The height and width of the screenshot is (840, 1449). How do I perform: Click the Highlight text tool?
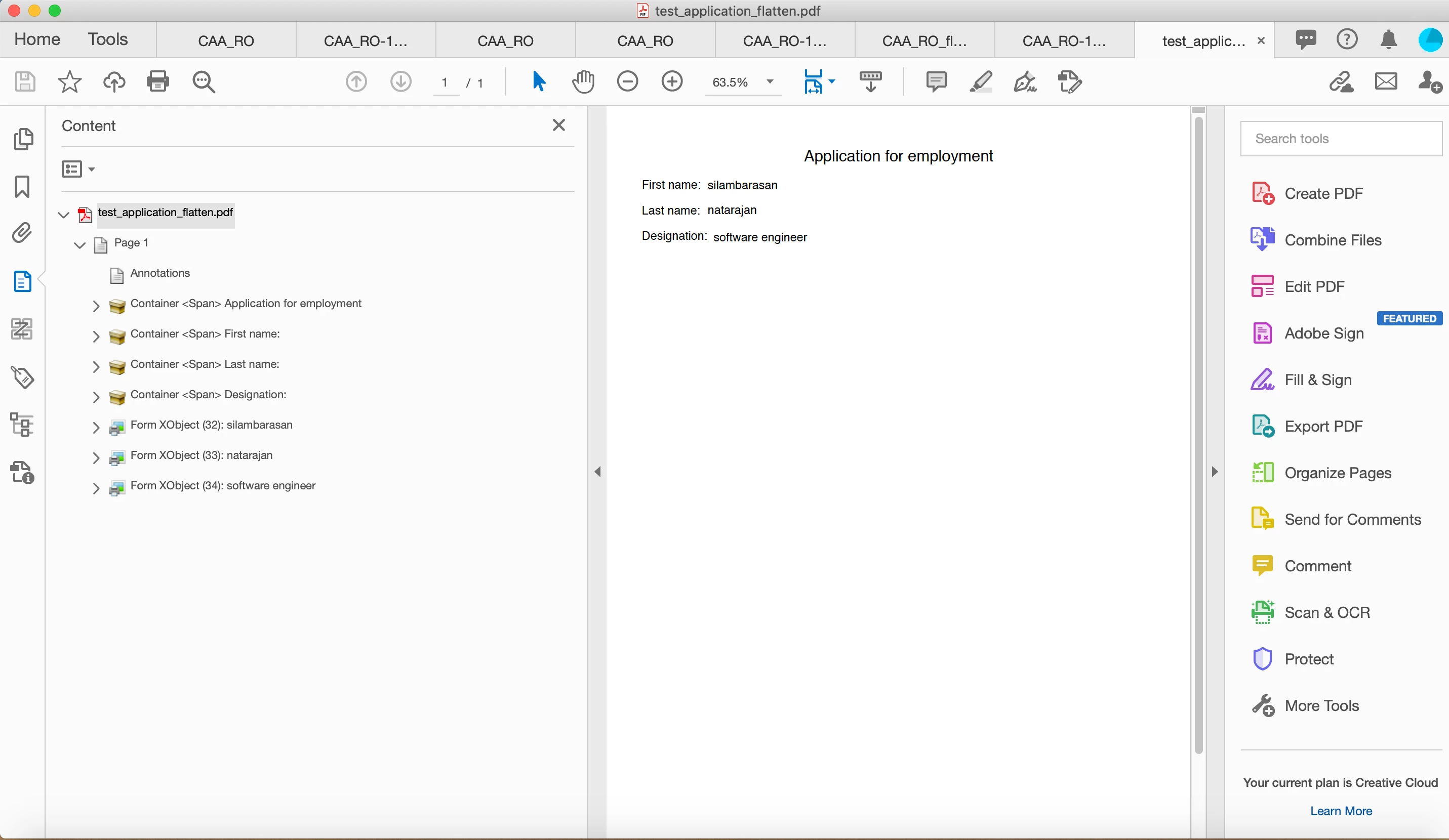980,81
